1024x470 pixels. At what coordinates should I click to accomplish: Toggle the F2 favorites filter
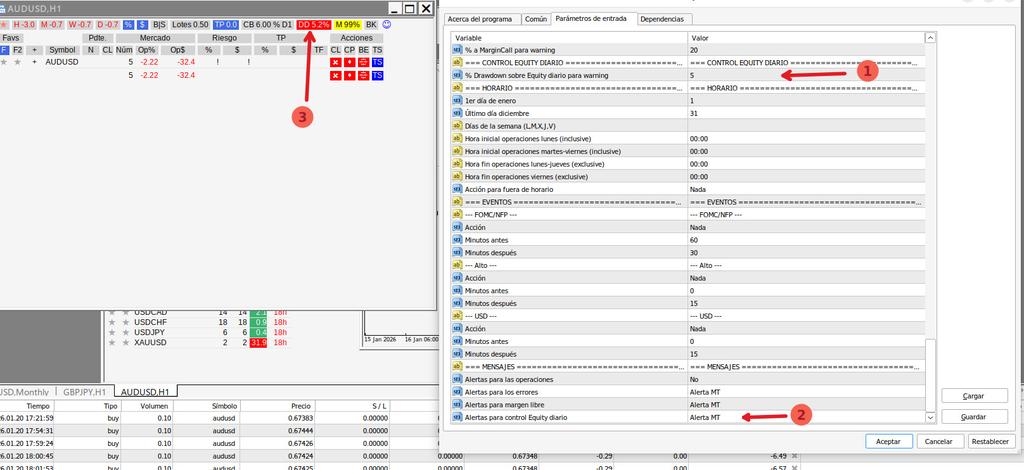point(18,49)
